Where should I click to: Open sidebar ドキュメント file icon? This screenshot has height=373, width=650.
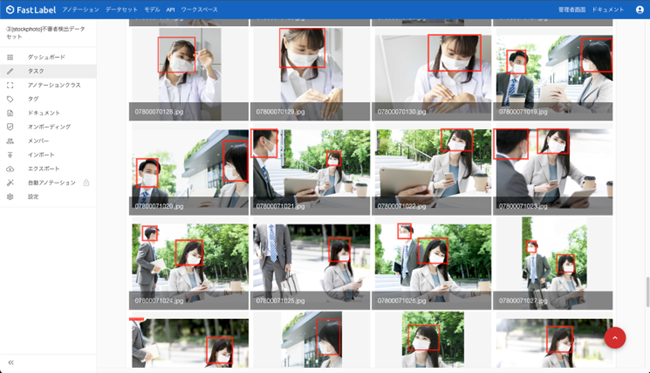point(10,113)
